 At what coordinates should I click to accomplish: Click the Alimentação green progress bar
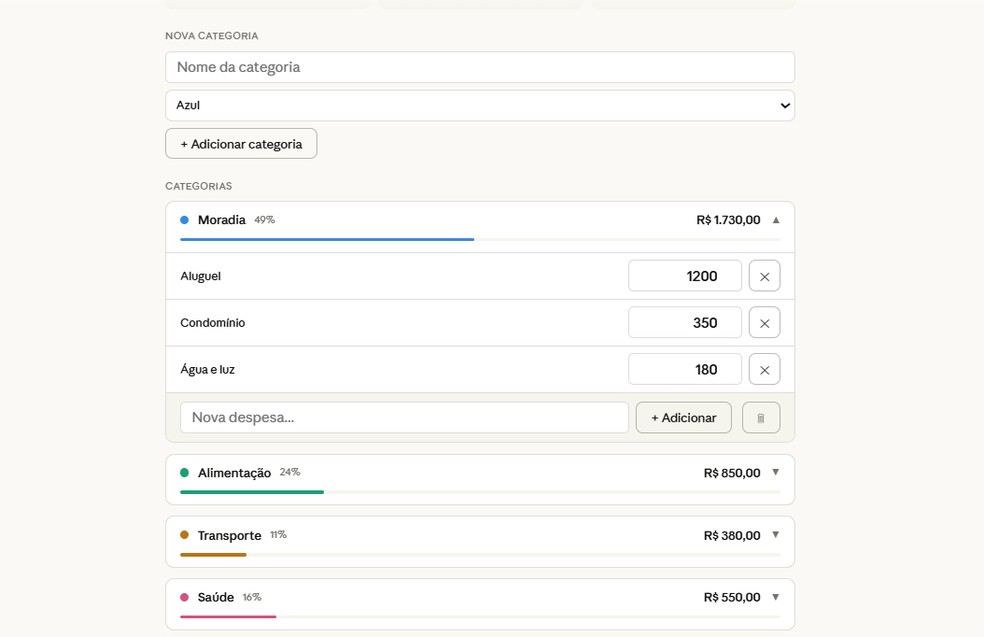tap(252, 492)
